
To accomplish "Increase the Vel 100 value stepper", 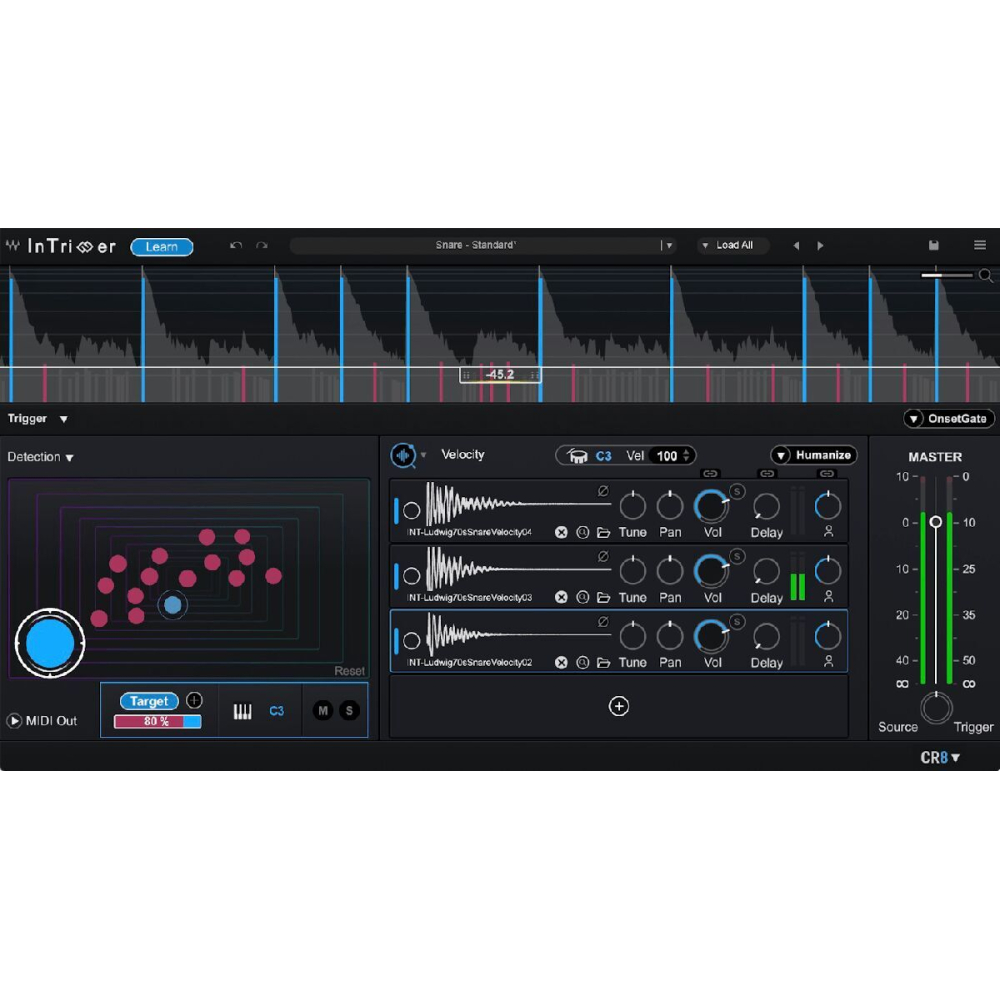I will click(x=686, y=452).
